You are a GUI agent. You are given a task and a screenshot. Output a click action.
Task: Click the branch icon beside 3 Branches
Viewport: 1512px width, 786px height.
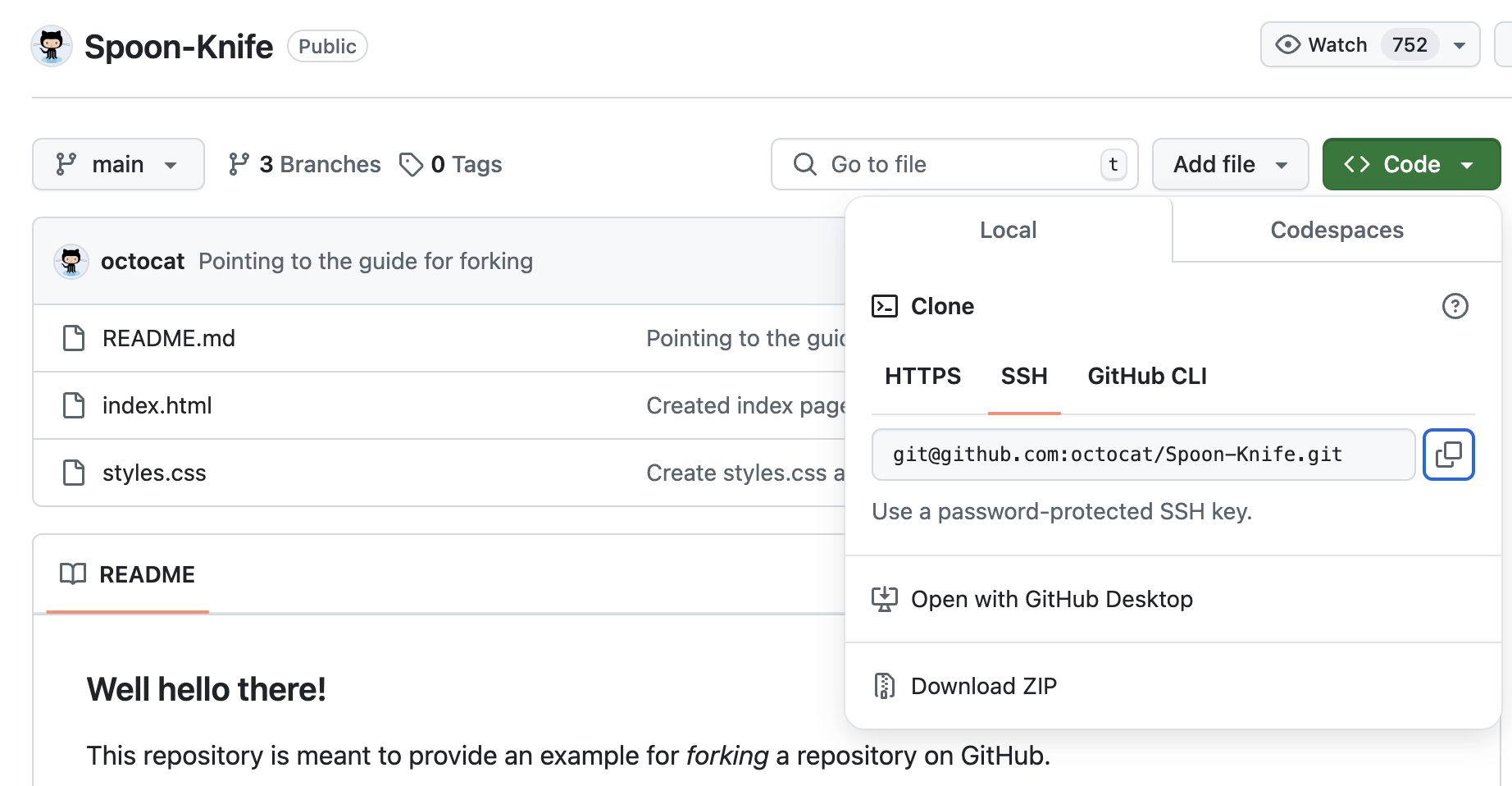tap(239, 164)
